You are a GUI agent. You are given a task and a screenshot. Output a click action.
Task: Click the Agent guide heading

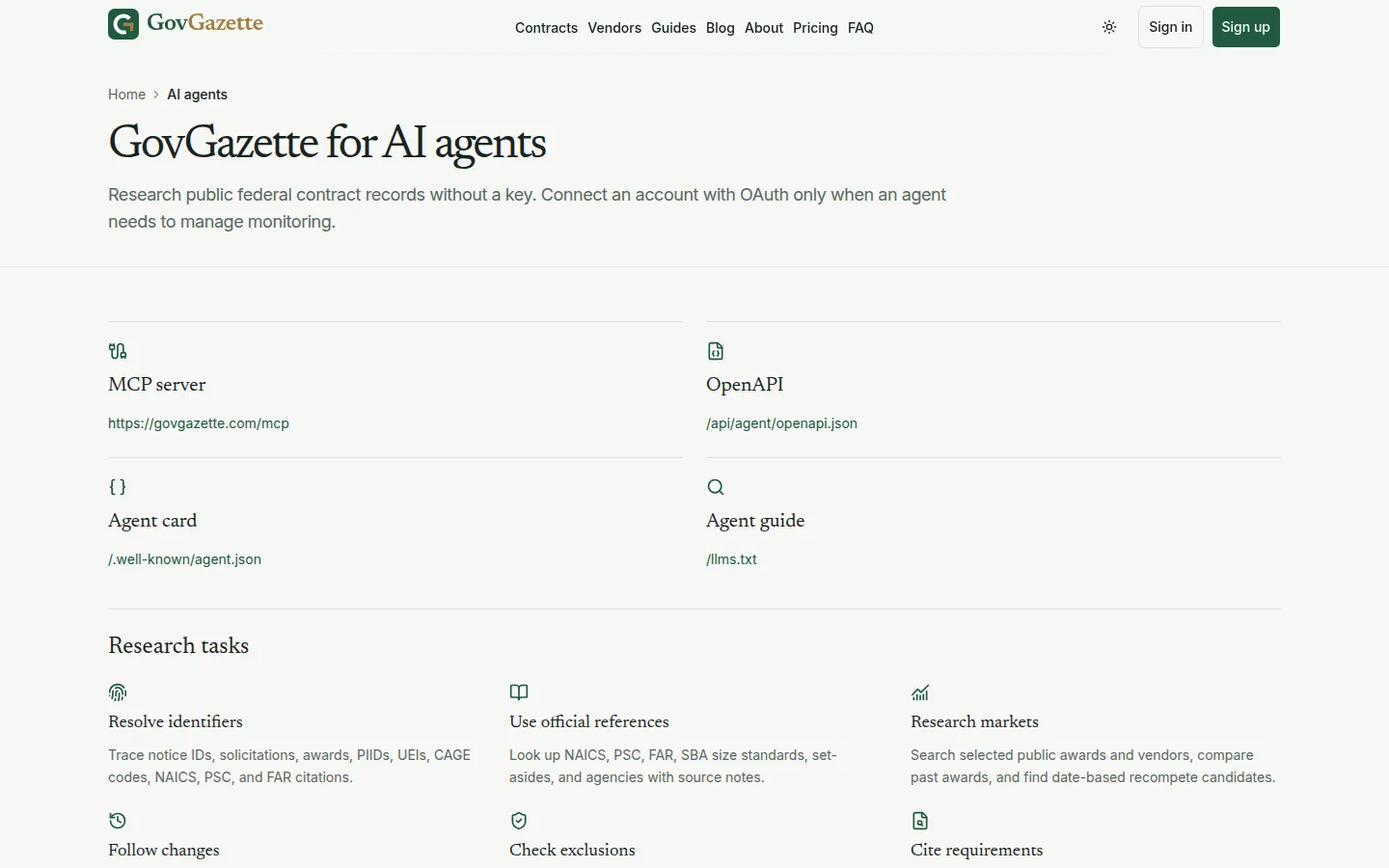click(x=755, y=521)
